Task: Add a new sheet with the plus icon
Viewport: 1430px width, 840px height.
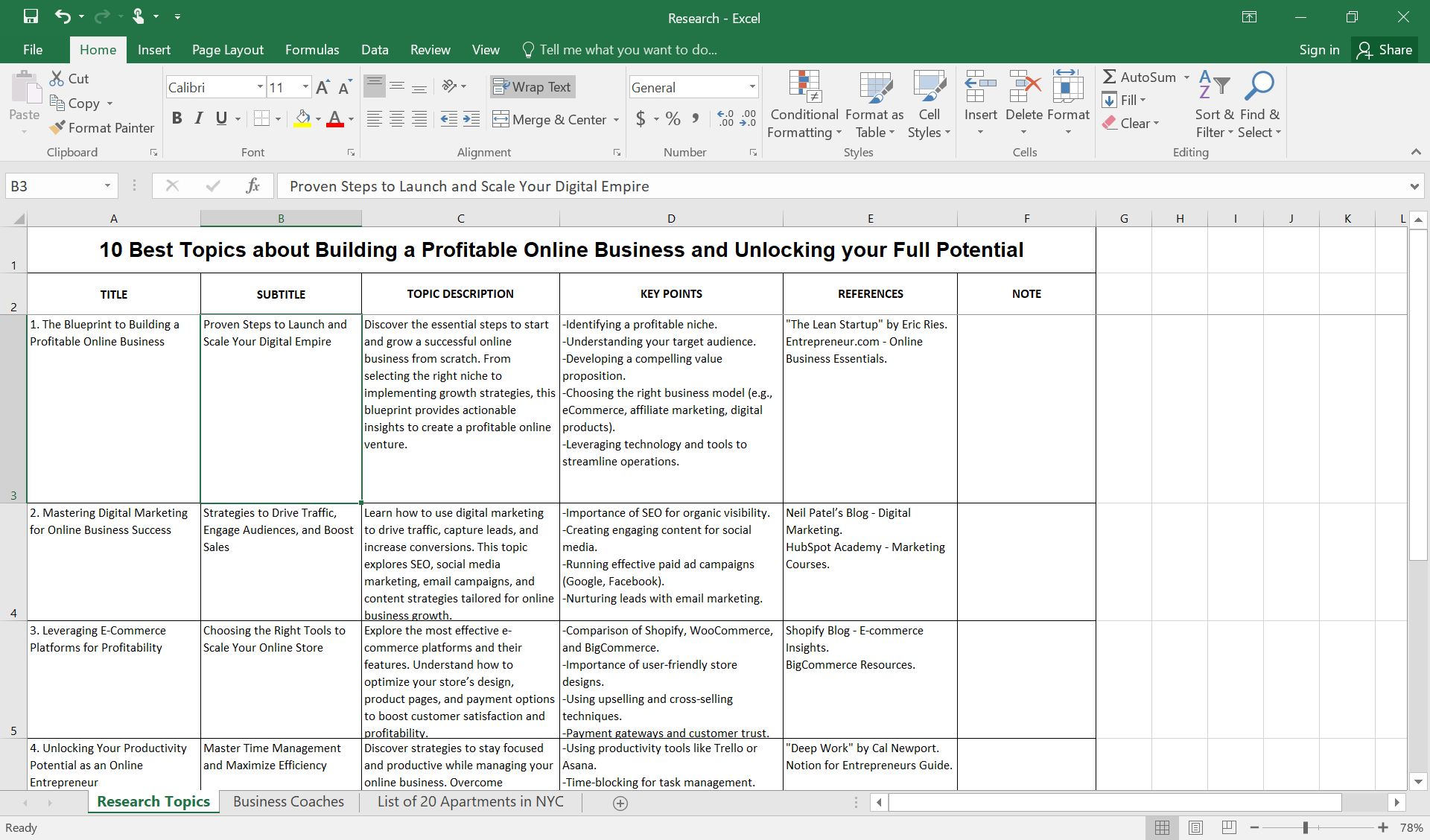Action: coord(620,803)
